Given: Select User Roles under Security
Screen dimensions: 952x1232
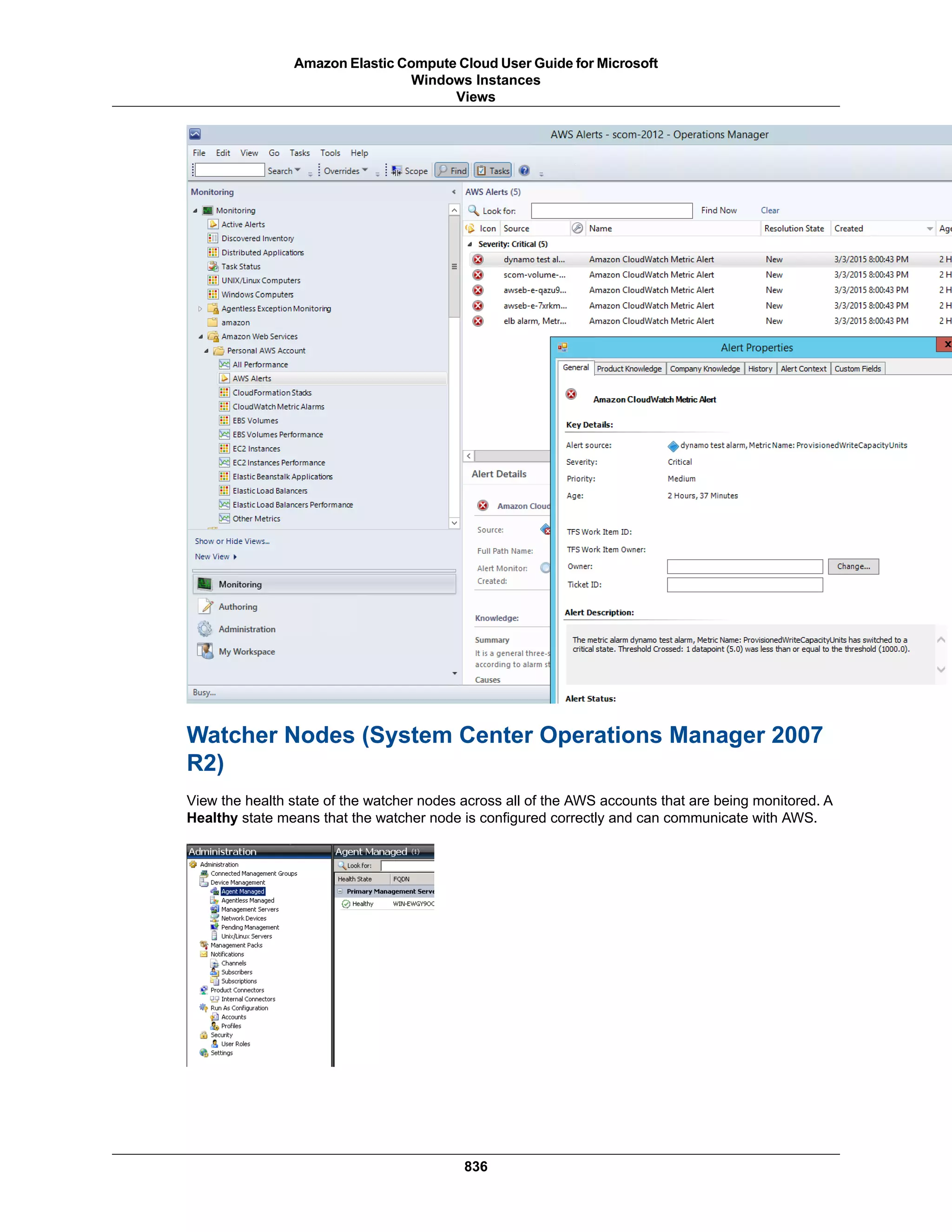Looking at the screenshot, I should 235,1044.
